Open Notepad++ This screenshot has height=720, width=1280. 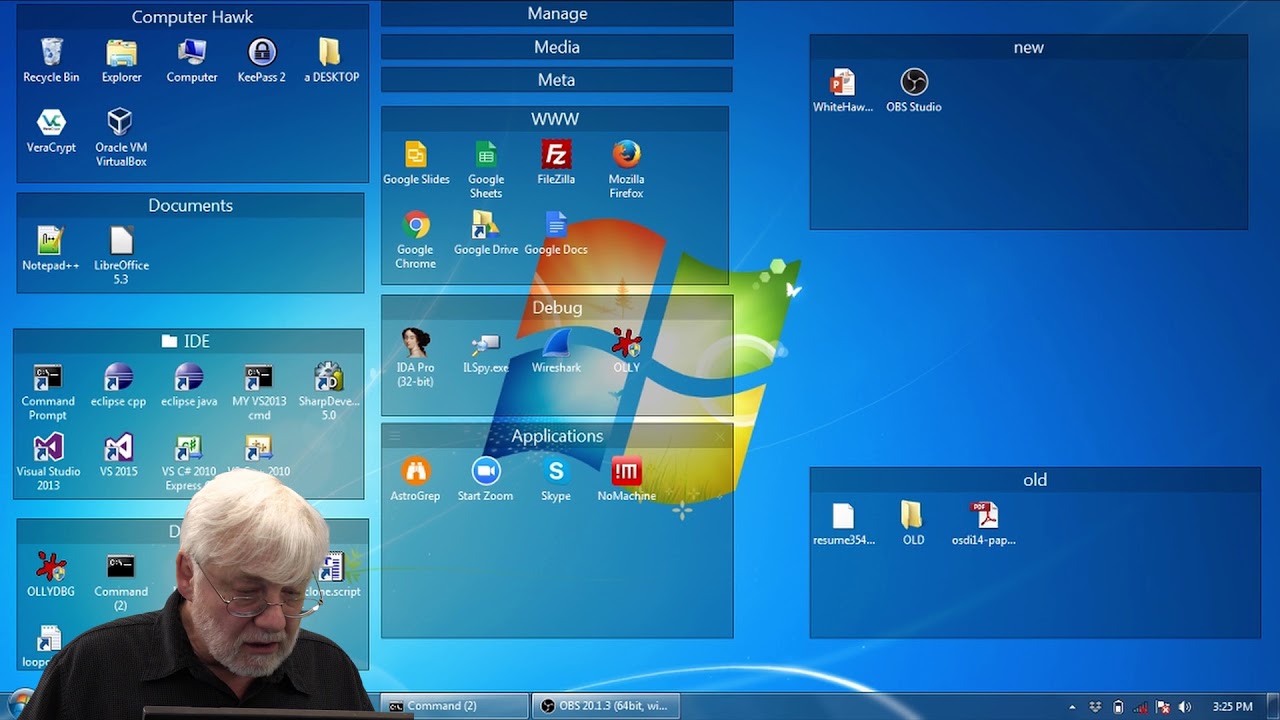(x=51, y=249)
